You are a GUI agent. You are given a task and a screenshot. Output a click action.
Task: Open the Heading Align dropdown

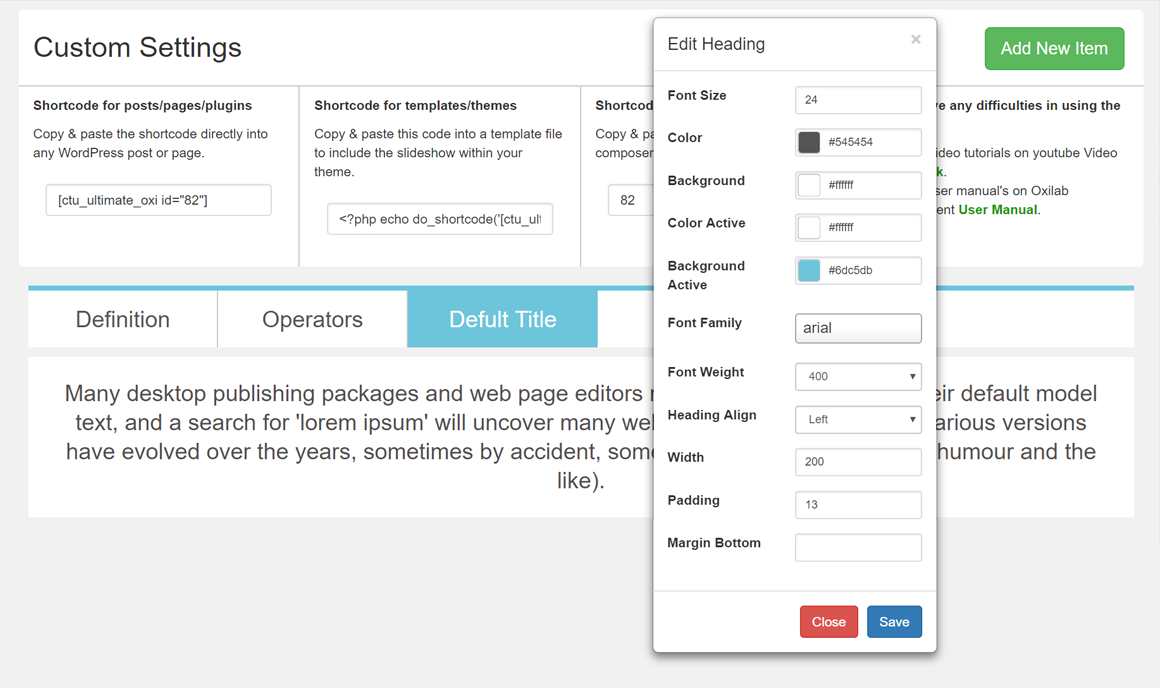[x=858, y=420]
